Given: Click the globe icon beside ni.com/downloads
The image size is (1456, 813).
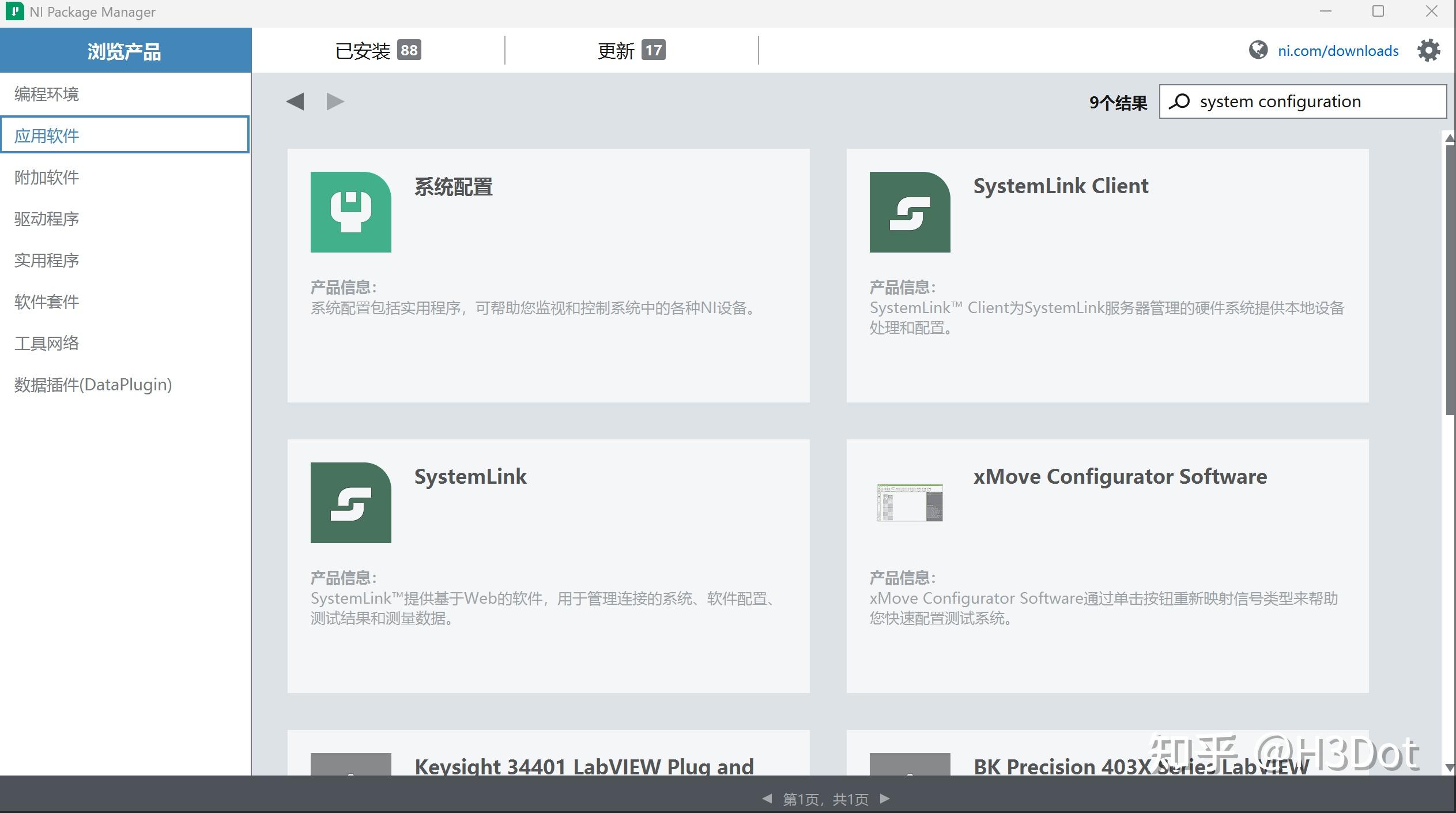Looking at the screenshot, I should point(1258,50).
